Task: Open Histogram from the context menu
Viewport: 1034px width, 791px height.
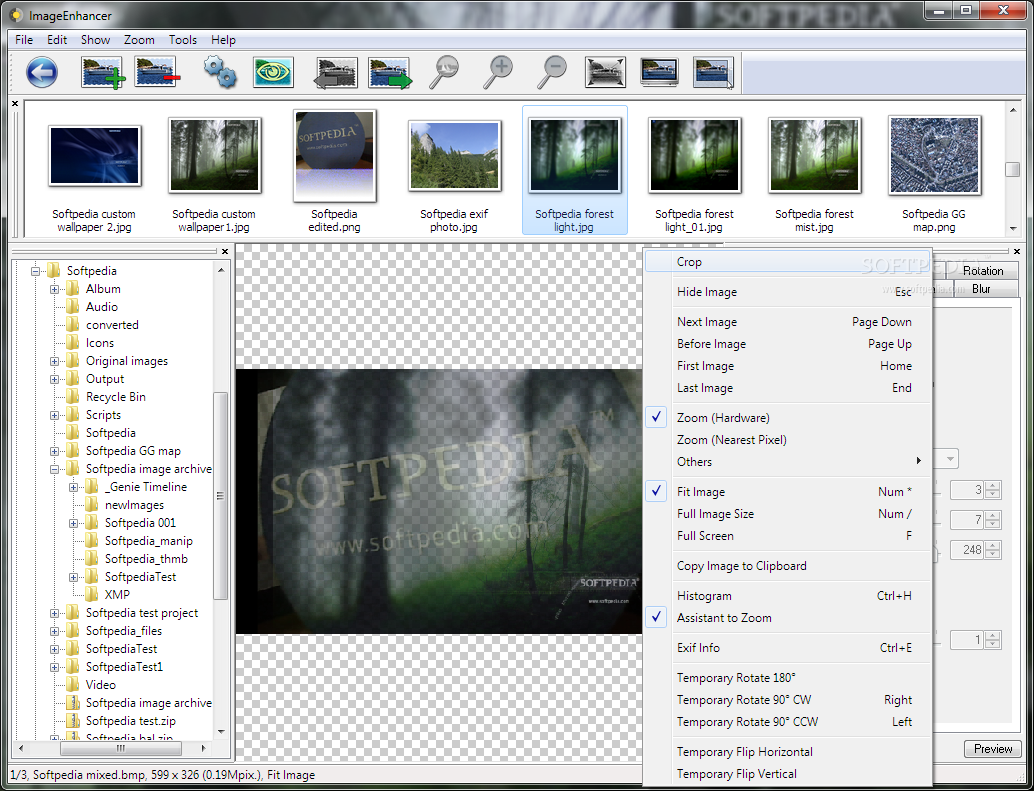Action: tap(787, 596)
